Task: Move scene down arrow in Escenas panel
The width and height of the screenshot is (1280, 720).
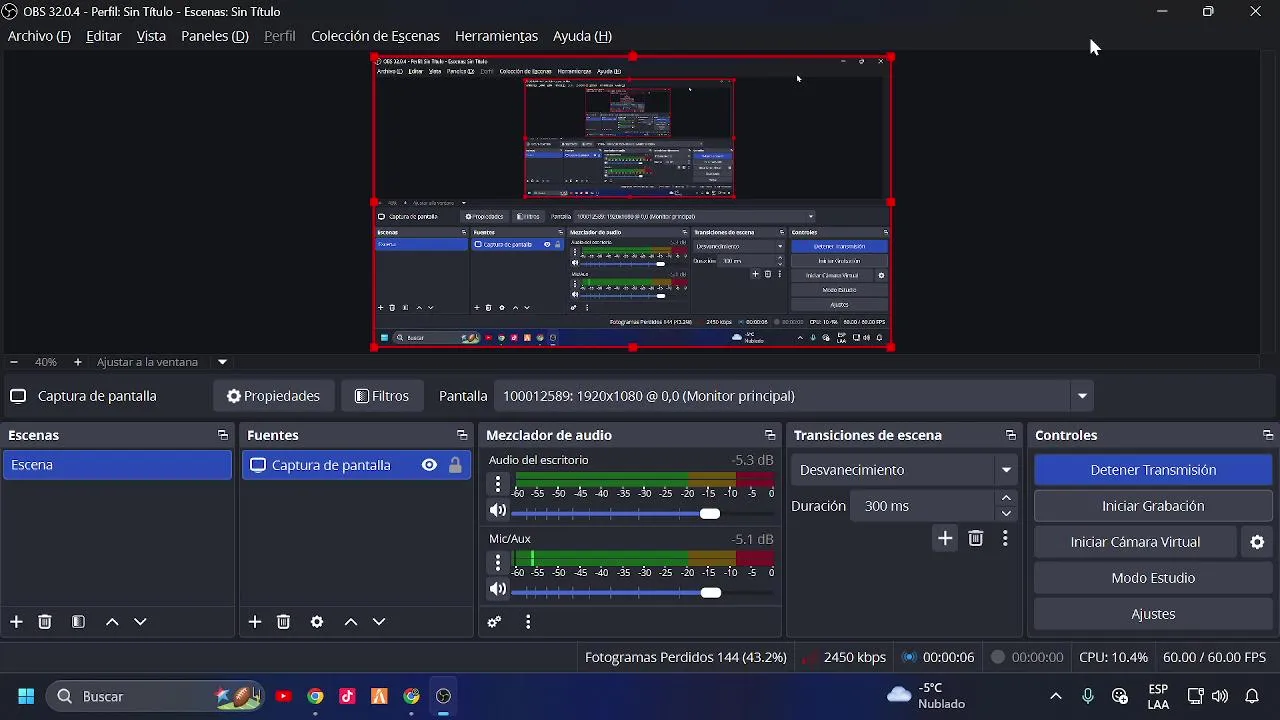Action: click(140, 622)
